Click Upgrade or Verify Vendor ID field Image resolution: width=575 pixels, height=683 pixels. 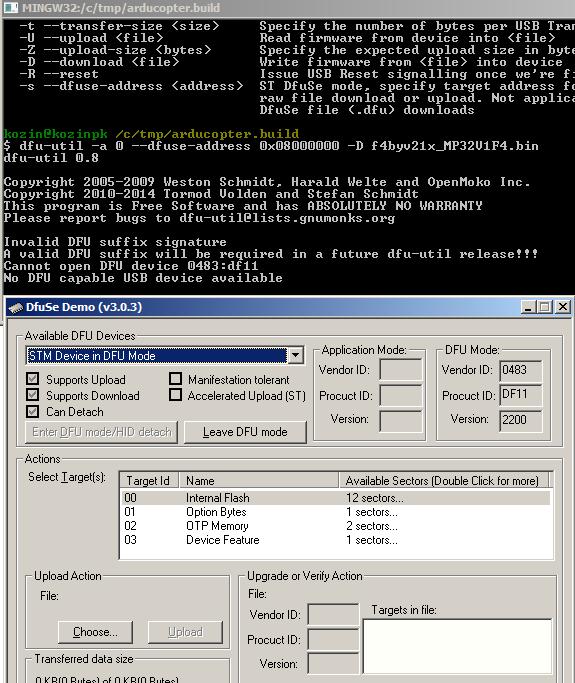click(x=333, y=614)
